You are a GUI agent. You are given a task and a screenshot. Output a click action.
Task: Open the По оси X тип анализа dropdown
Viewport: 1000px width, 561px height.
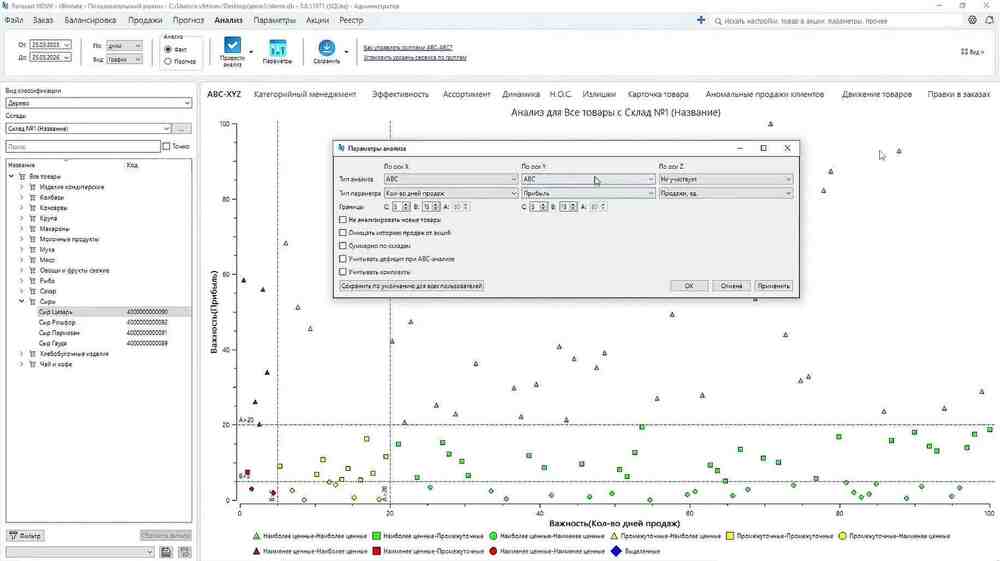tap(451, 179)
